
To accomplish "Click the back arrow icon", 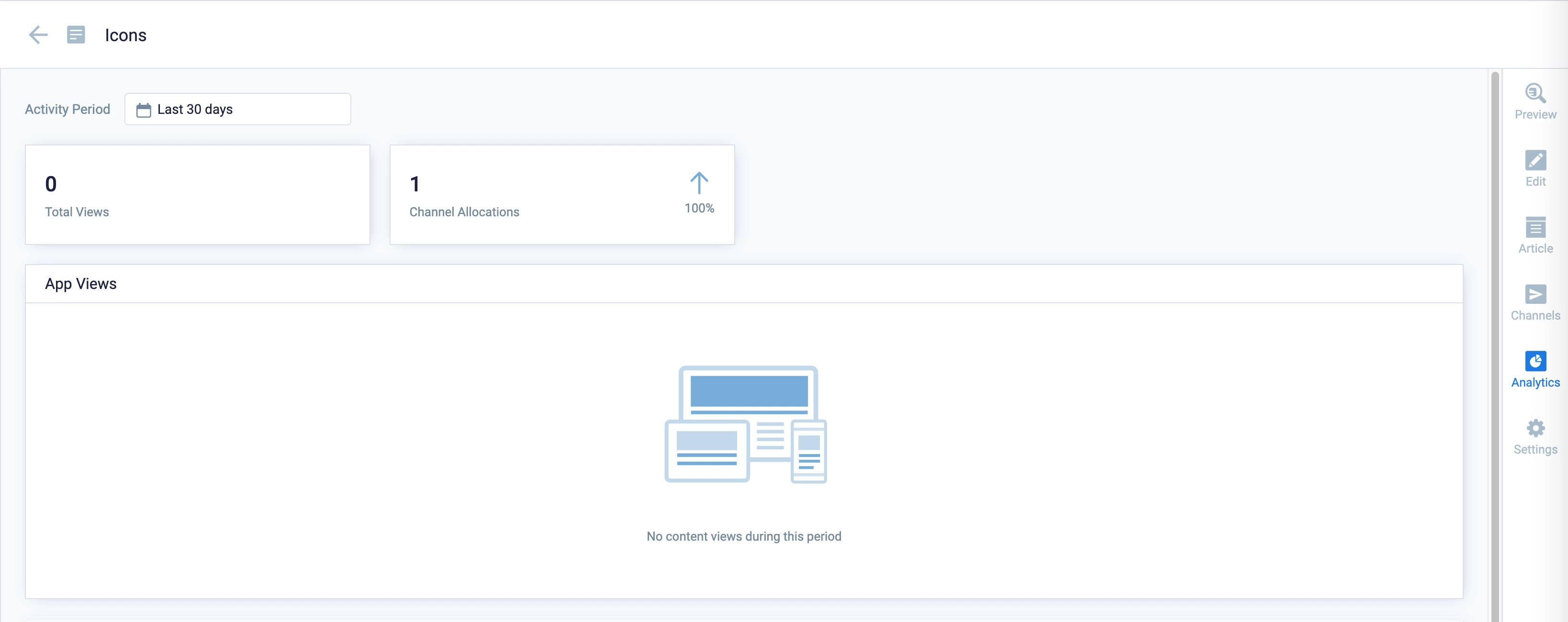I will click(x=38, y=35).
